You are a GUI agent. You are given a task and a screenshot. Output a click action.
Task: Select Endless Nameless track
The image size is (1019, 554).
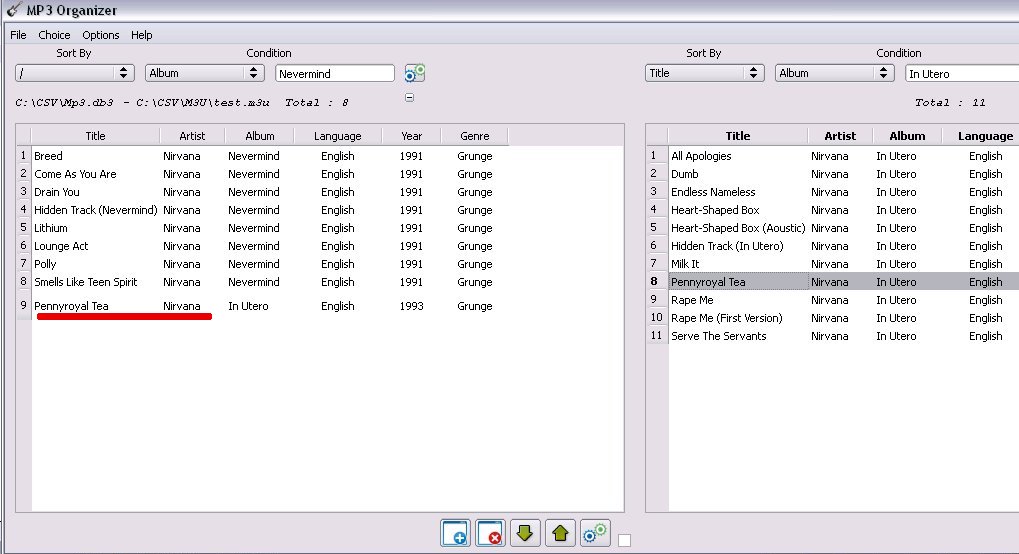point(713,192)
